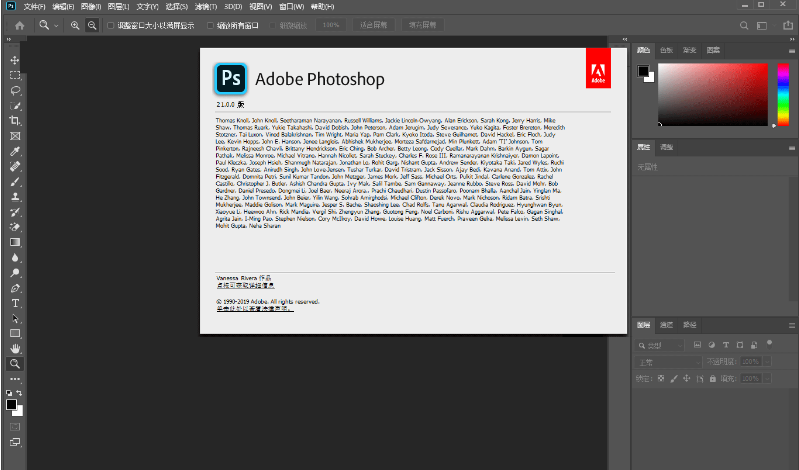Select the Frame tool
This screenshot has width=799, height=470.
point(15,136)
